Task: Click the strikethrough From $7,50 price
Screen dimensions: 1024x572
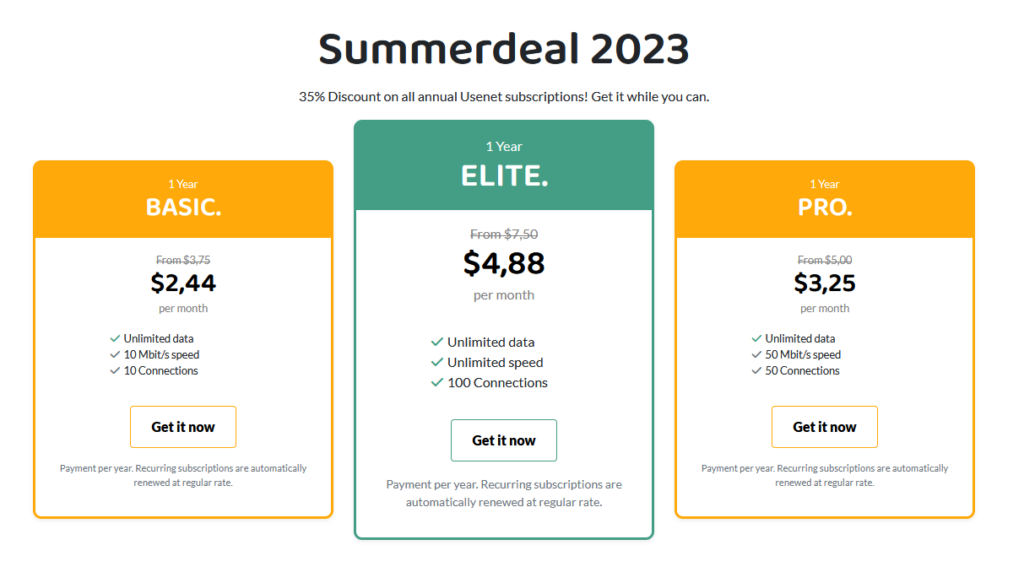Action: 504,234
